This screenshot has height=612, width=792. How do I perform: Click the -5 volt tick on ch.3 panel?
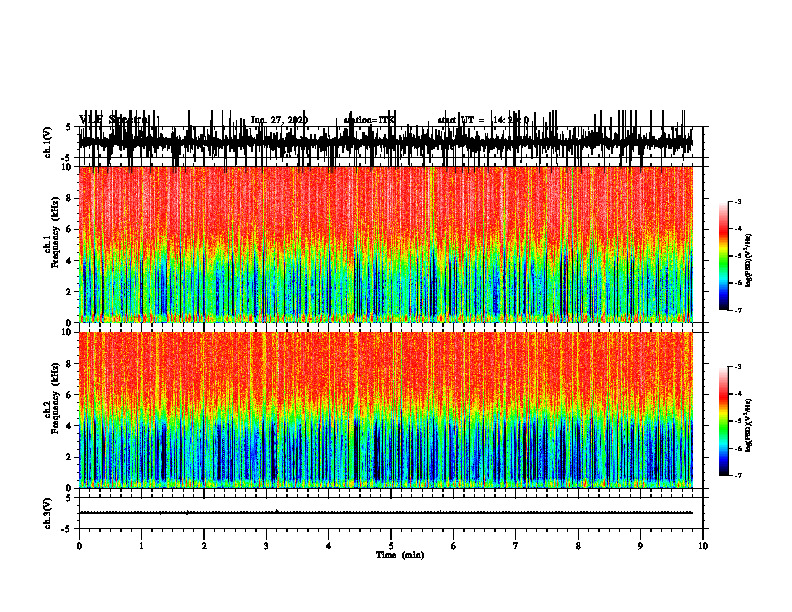[67, 529]
